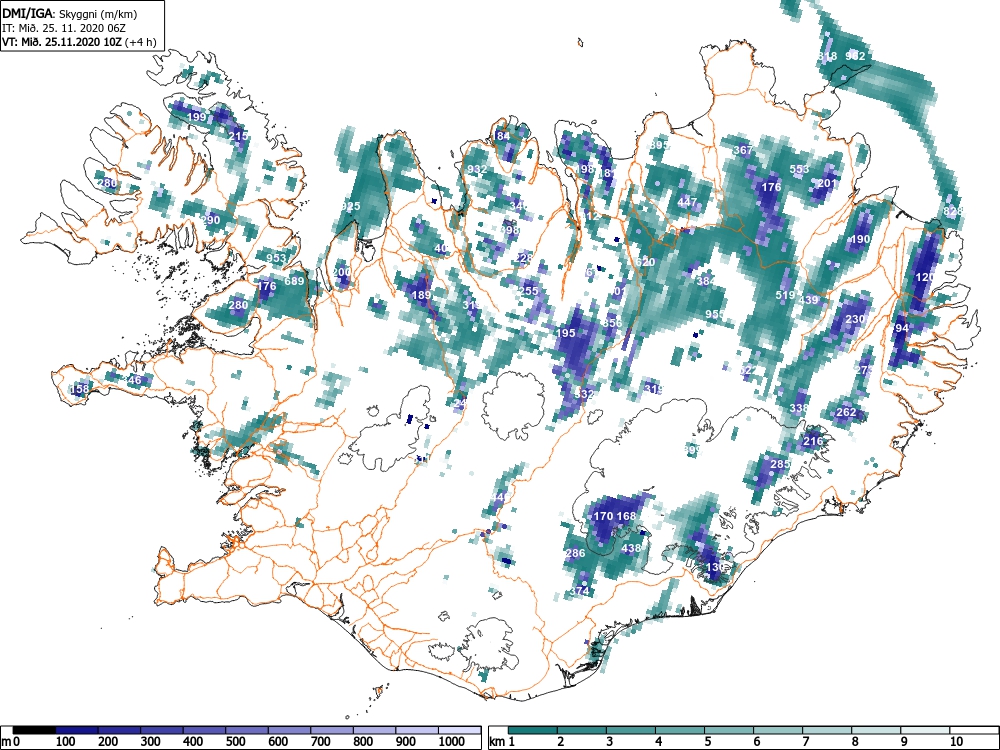Image resolution: width=1000 pixels, height=750 pixels.
Task: Click the 'm 0' legend label
Action: [x=11, y=742]
